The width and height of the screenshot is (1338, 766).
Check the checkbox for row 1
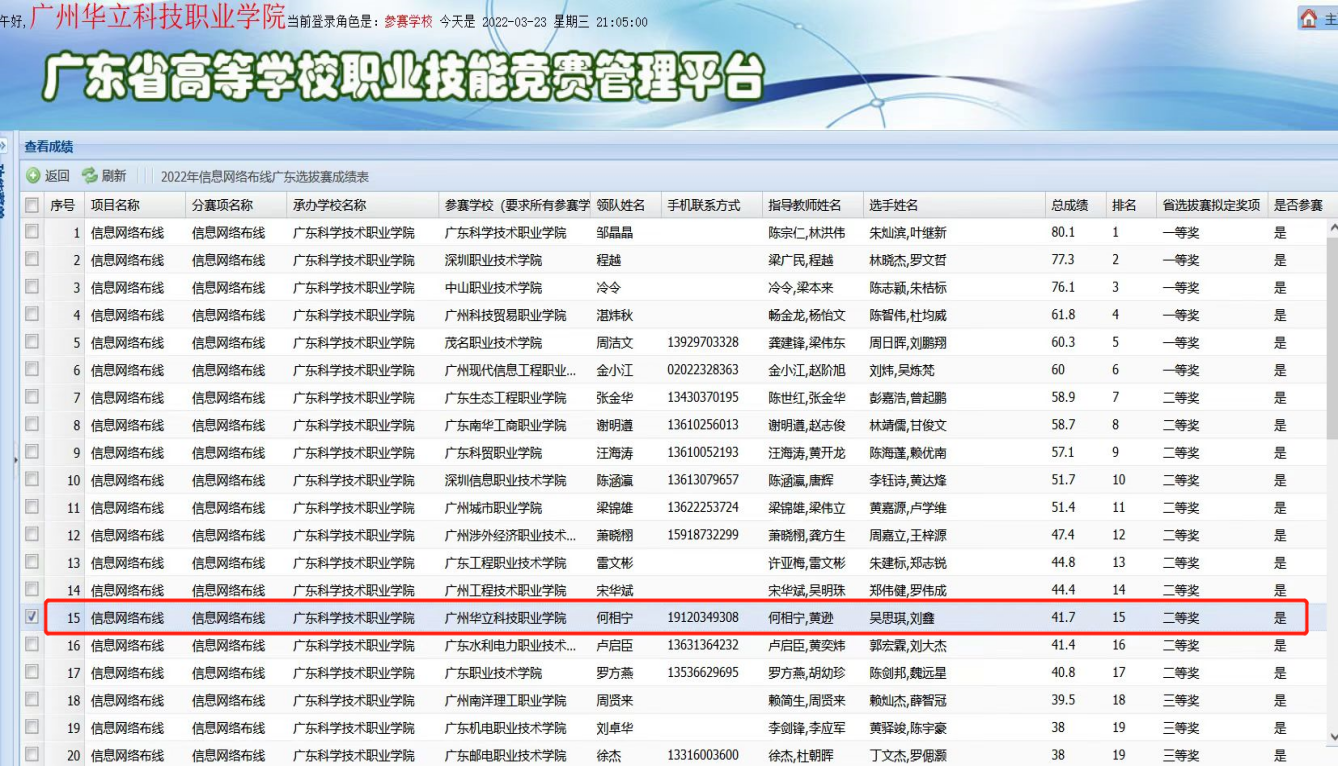(x=33, y=232)
